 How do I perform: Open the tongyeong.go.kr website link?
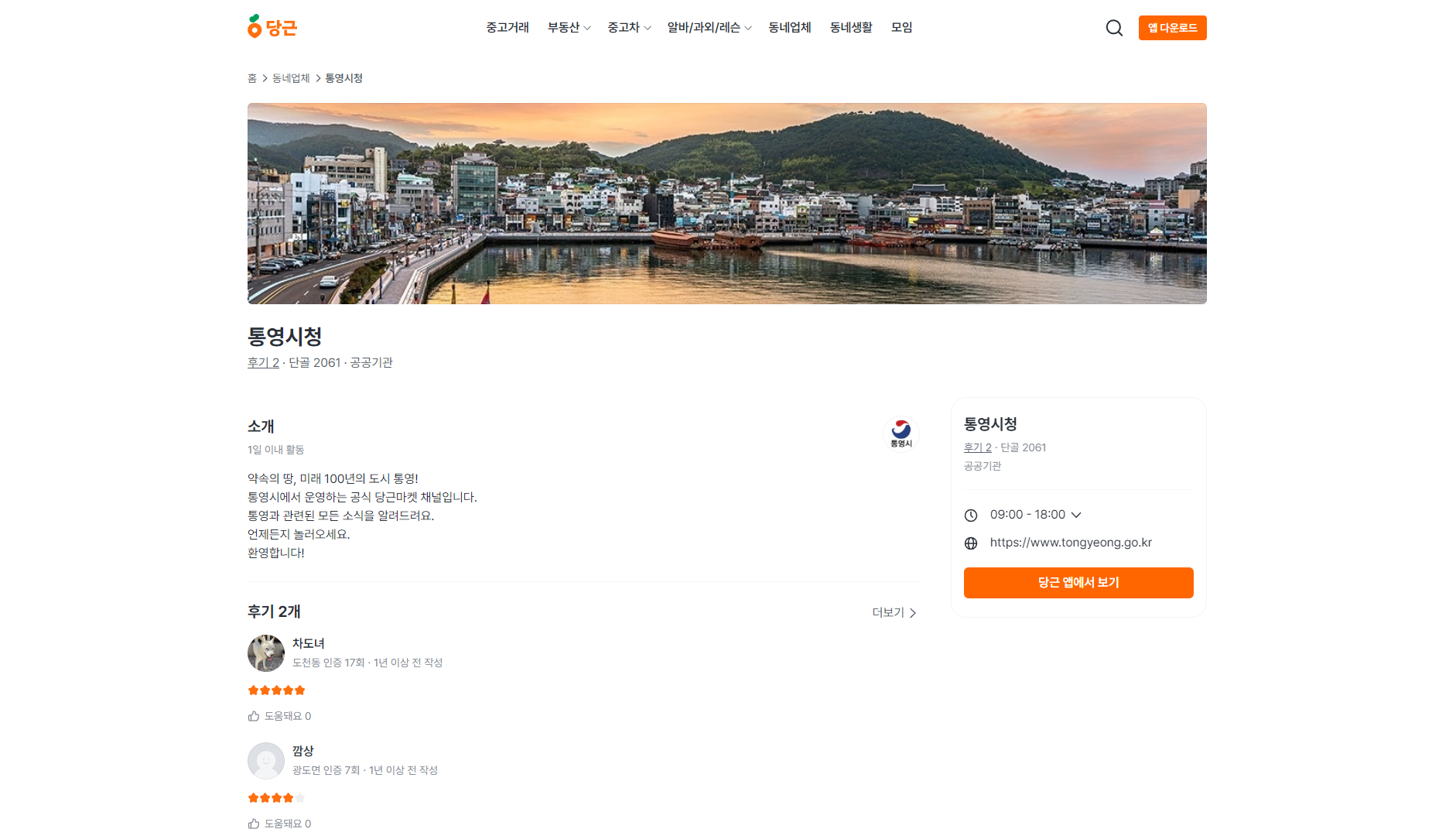click(x=1071, y=543)
